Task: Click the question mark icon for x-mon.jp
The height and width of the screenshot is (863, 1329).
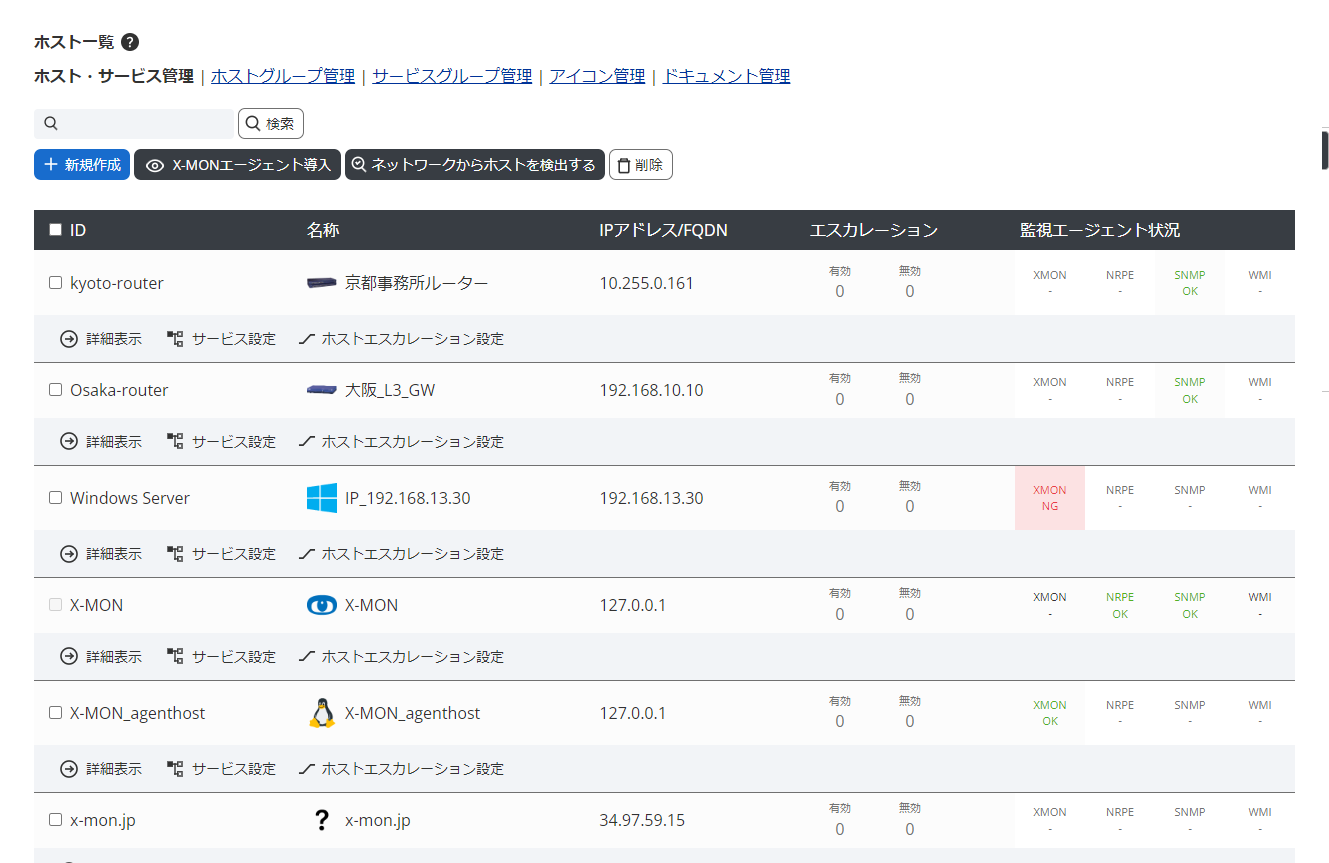Action: point(322,820)
